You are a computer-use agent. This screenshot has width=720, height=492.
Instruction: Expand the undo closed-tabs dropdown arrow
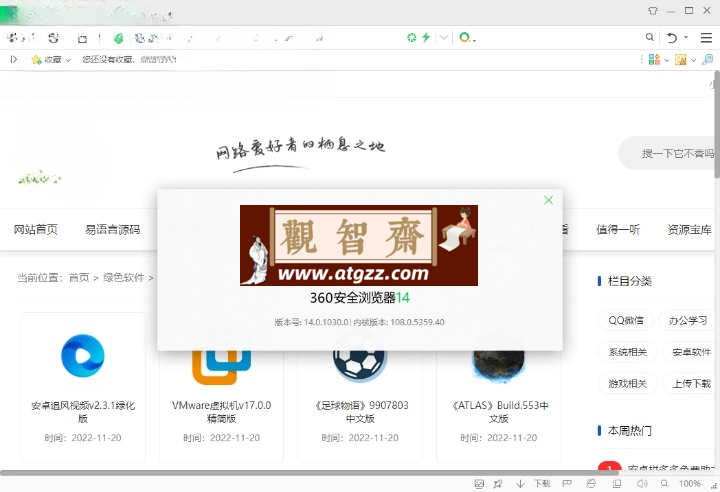point(686,37)
